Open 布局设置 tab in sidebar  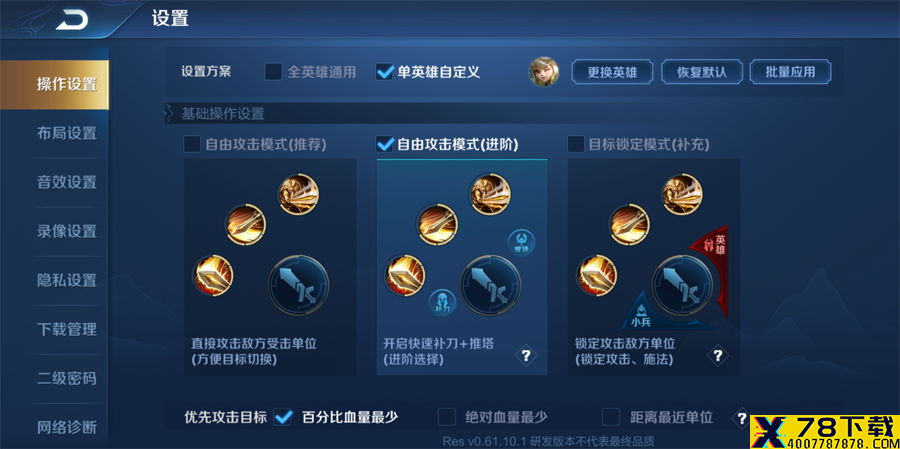coord(67,133)
